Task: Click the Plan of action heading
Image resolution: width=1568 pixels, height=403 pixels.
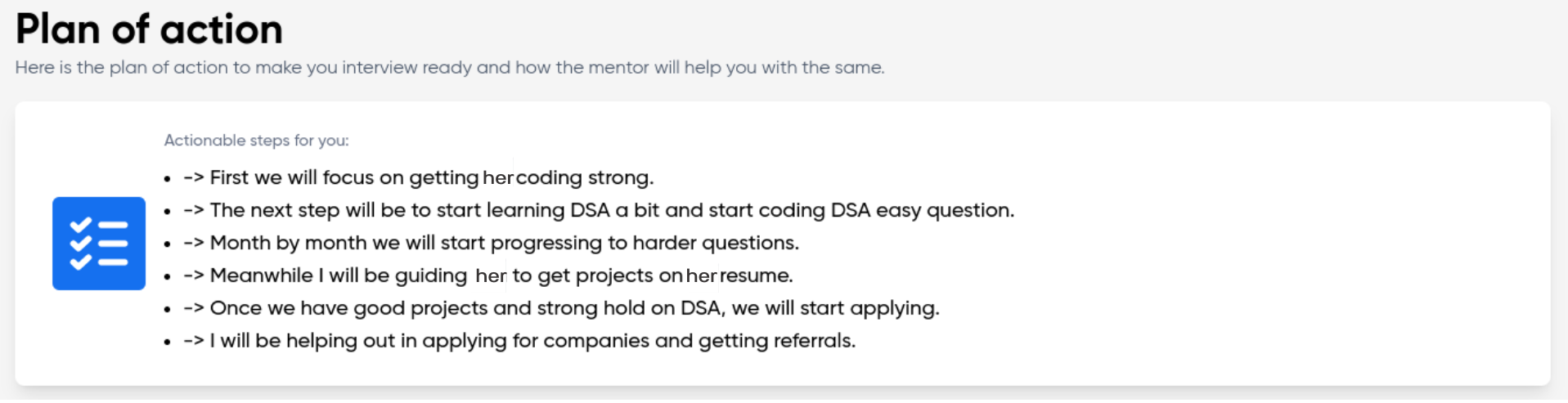Action: click(149, 29)
